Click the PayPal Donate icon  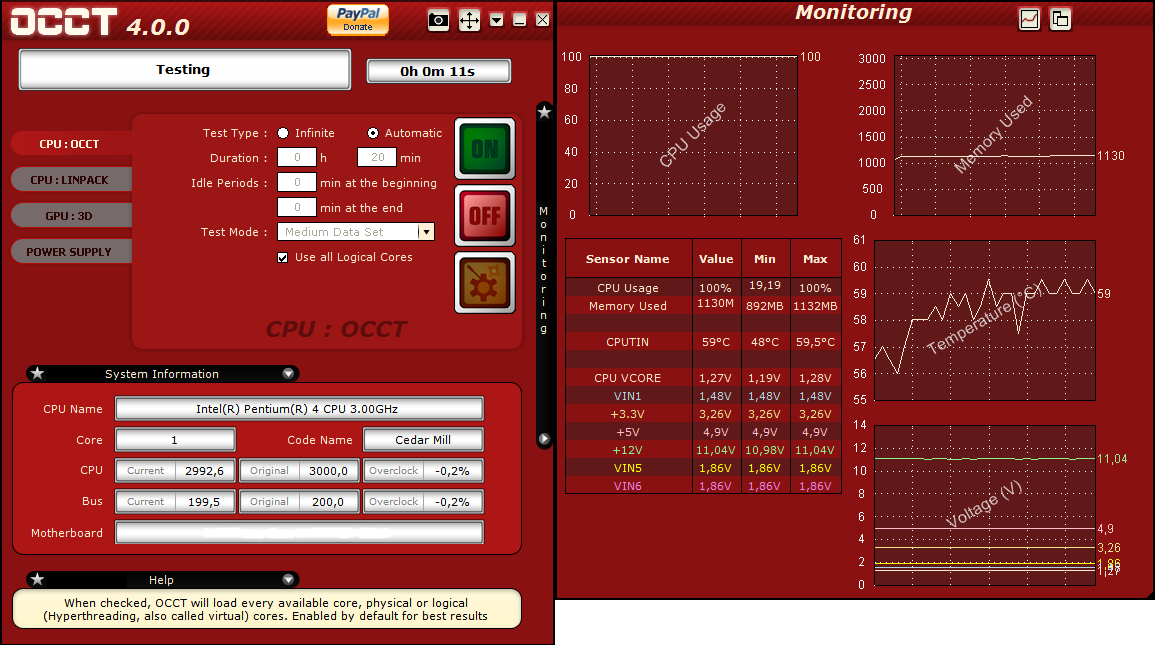click(357, 19)
